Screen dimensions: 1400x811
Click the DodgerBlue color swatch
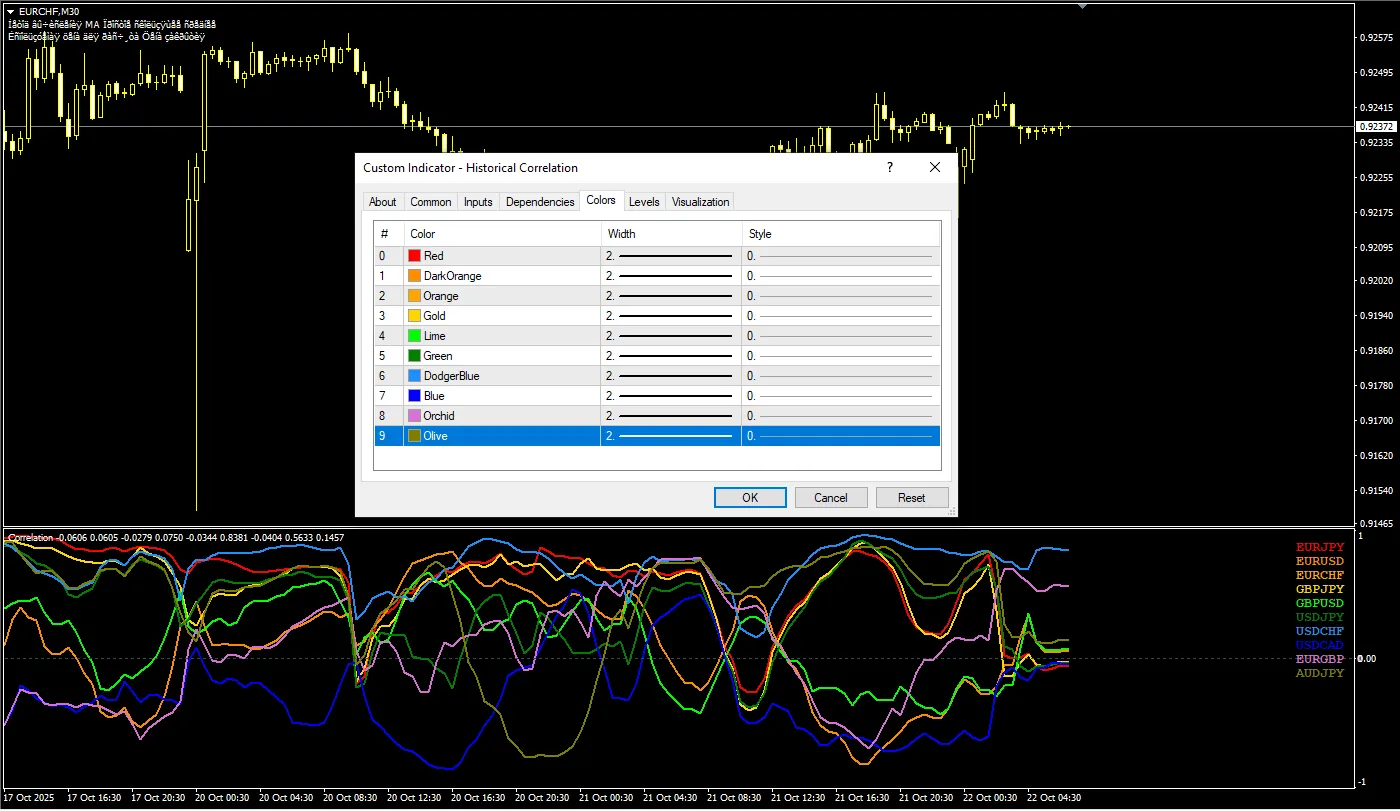click(x=415, y=376)
